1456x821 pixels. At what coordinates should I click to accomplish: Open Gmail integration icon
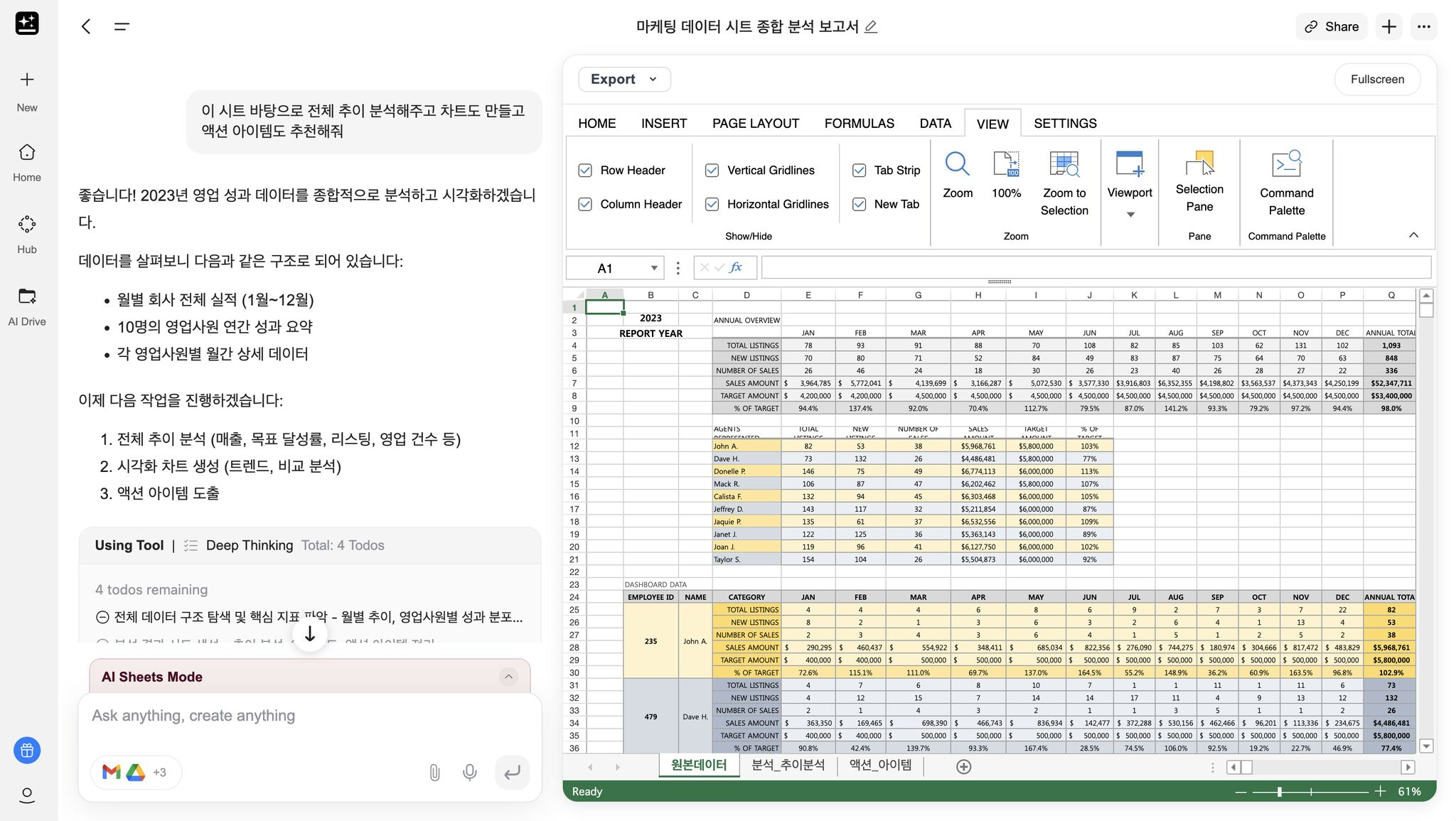(x=111, y=772)
